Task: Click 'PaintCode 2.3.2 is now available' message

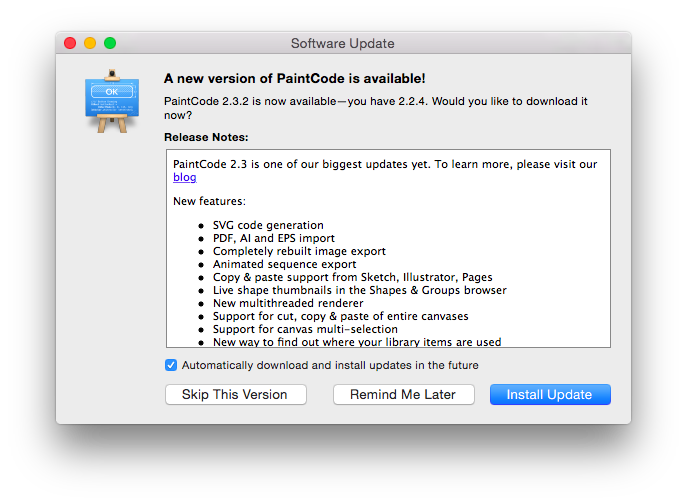Action: pyautogui.click(x=375, y=108)
